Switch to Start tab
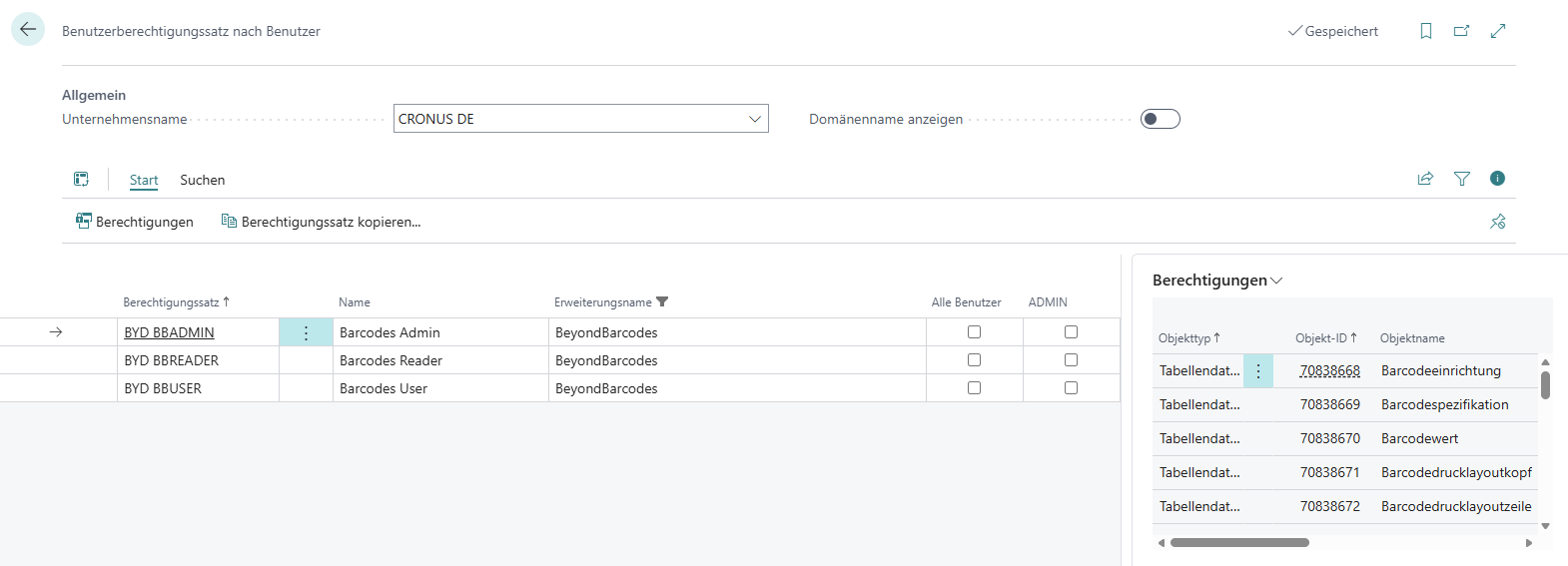The image size is (1568, 566). (144, 180)
